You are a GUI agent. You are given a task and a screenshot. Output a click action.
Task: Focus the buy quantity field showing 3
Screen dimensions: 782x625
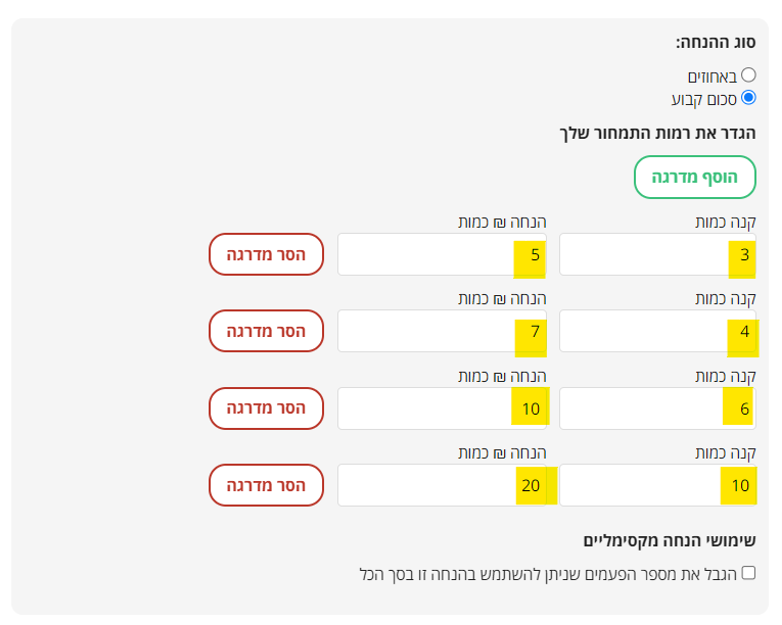658,254
